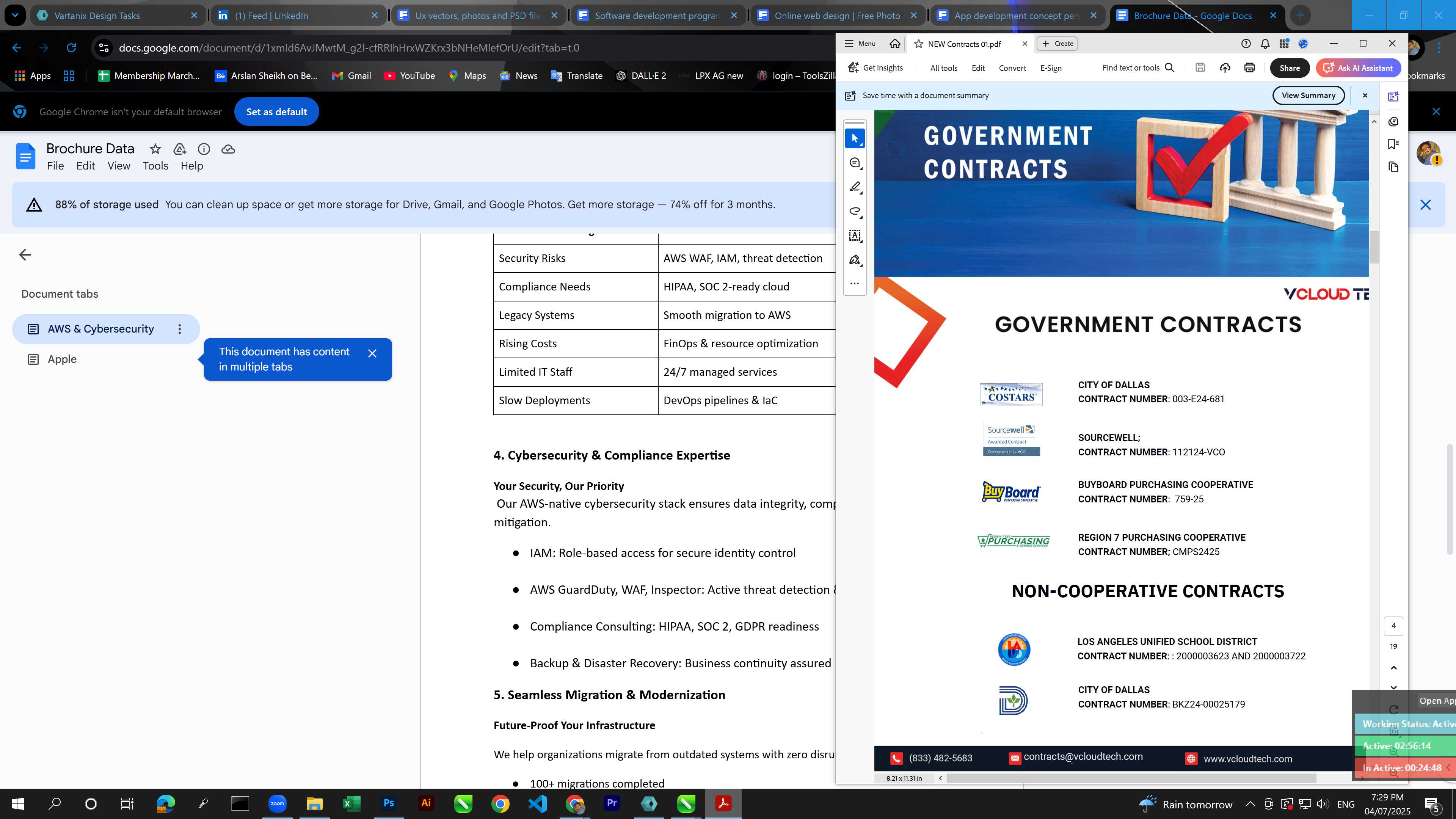Choose the Highlight text tool

pyautogui.click(x=855, y=187)
